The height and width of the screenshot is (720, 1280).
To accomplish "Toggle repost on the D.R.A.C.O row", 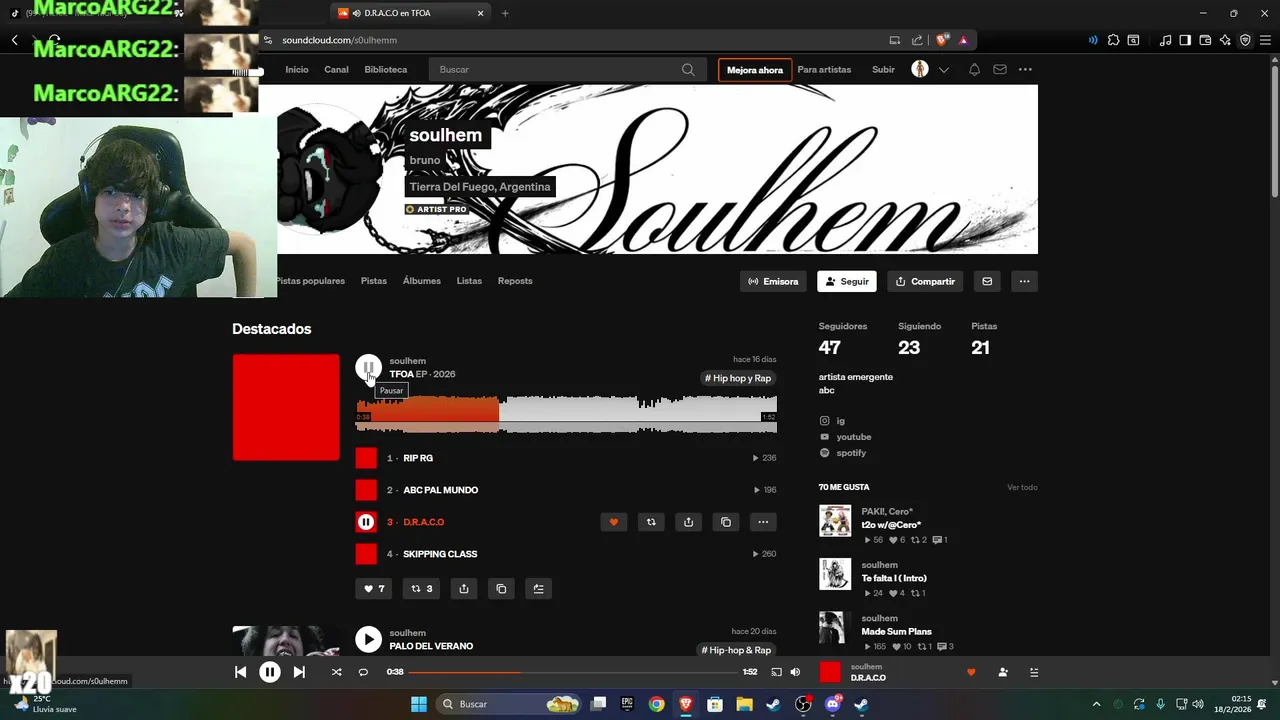I will (x=651, y=522).
